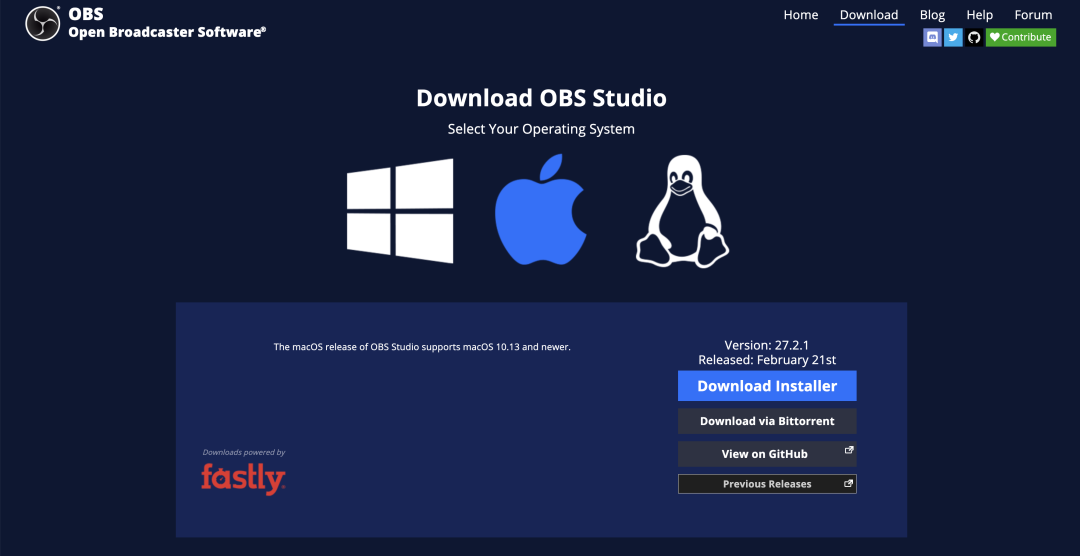Open Previous Releases link
Screen dimensions: 1080x556
tap(767, 484)
